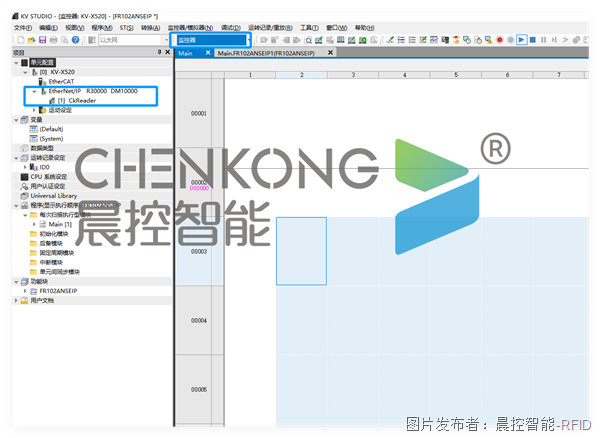The width and height of the screenshot is (600, 438).
Task: Click the green pencil edit icon
Action: (x=390, y=40)
